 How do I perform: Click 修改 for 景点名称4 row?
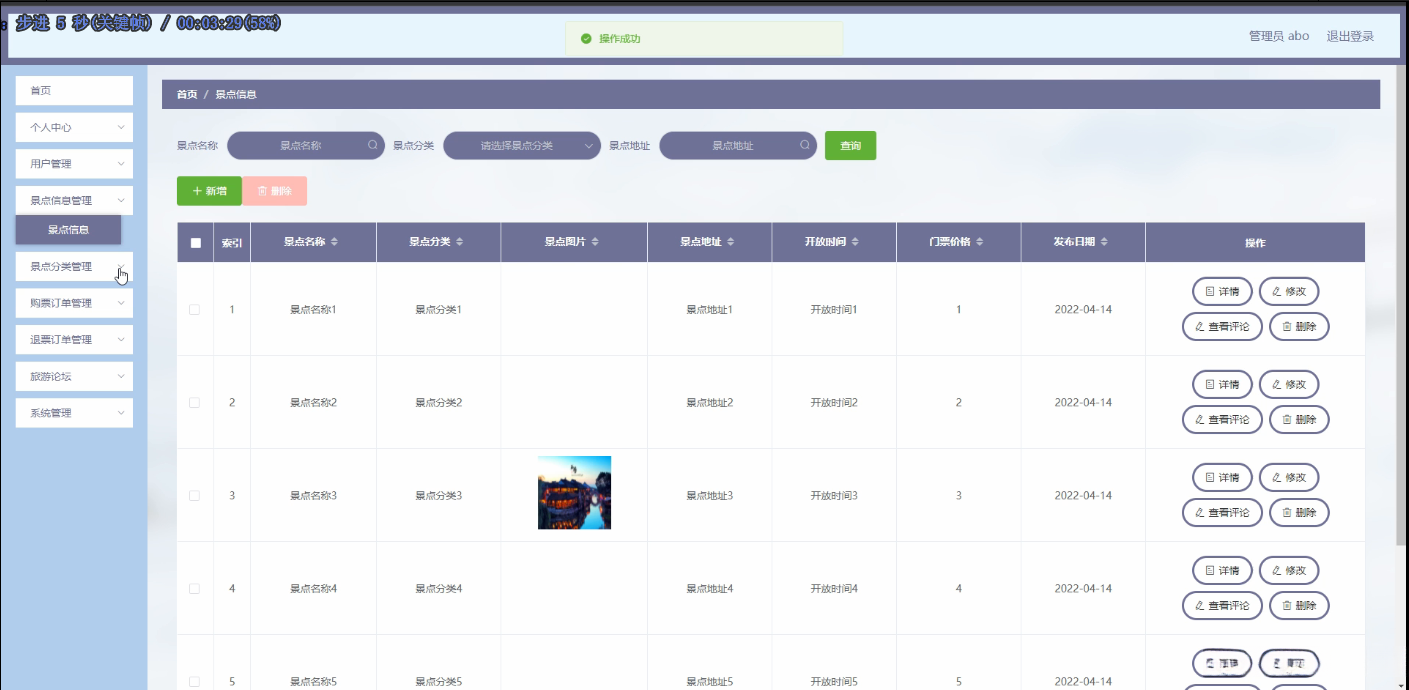pos(1289,570)
